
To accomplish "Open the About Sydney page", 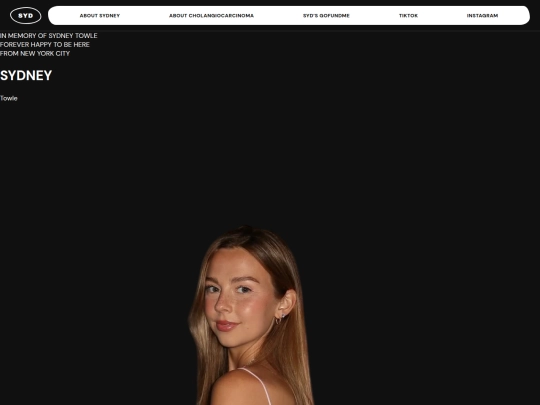I will [x=100, y=15].
